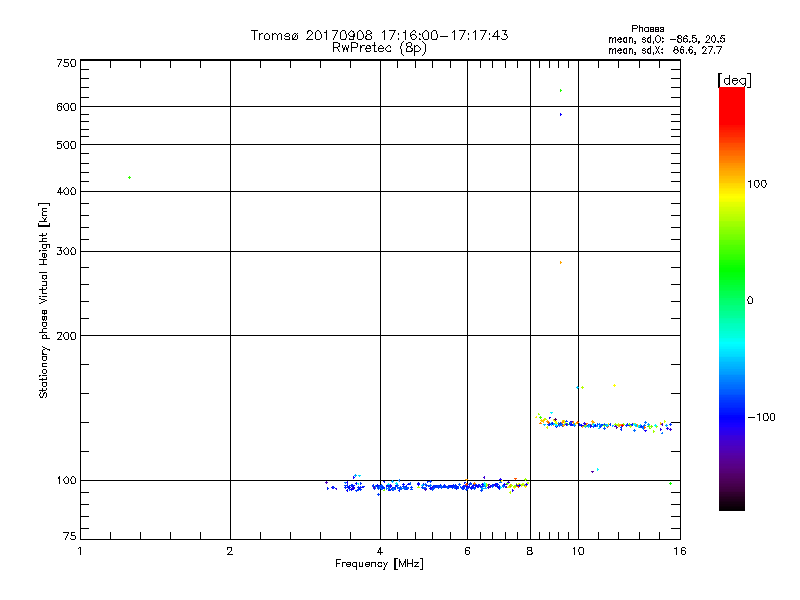Click the y-axis tick label '200'
Screen dimensions: 800x600
(66, 336)
